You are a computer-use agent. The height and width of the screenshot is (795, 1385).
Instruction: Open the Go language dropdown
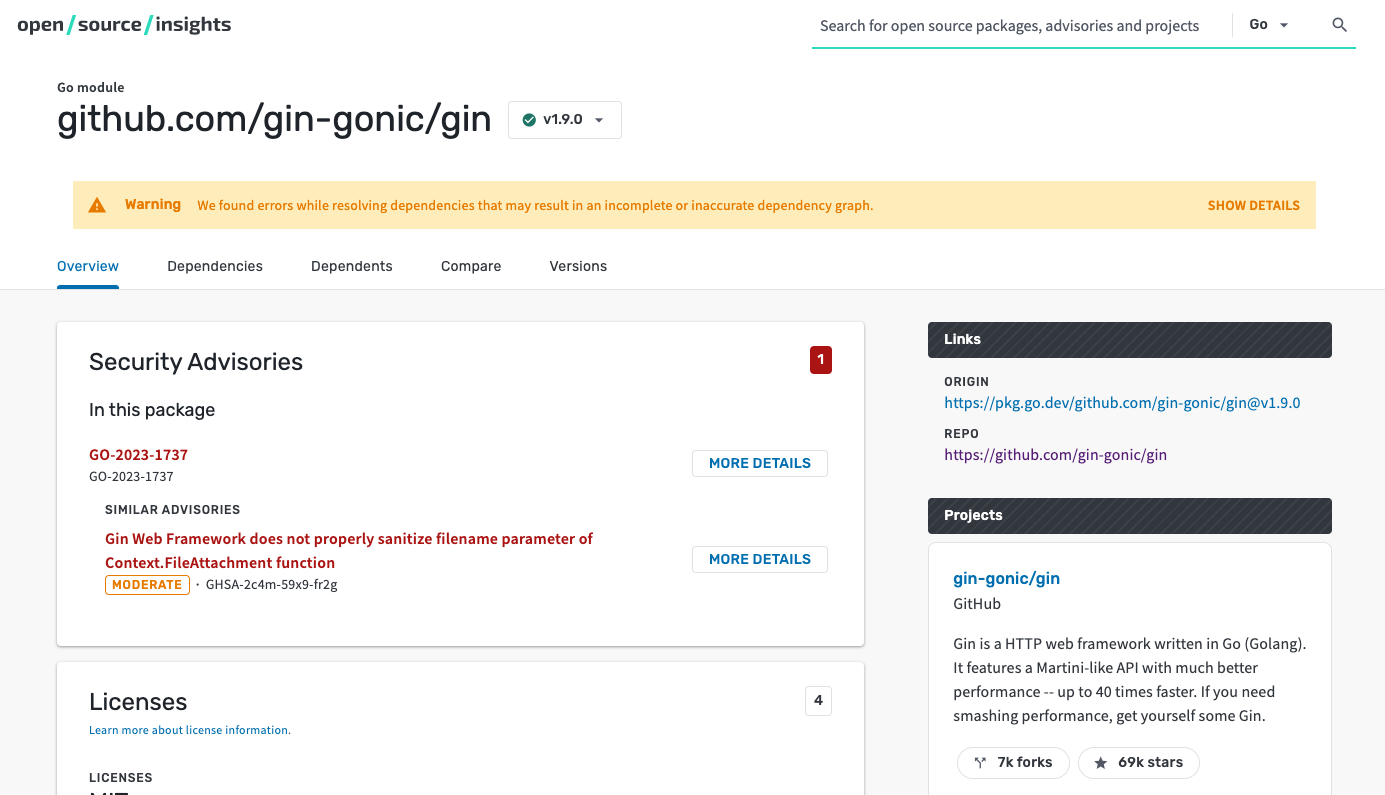click(x=1268, y=24)
